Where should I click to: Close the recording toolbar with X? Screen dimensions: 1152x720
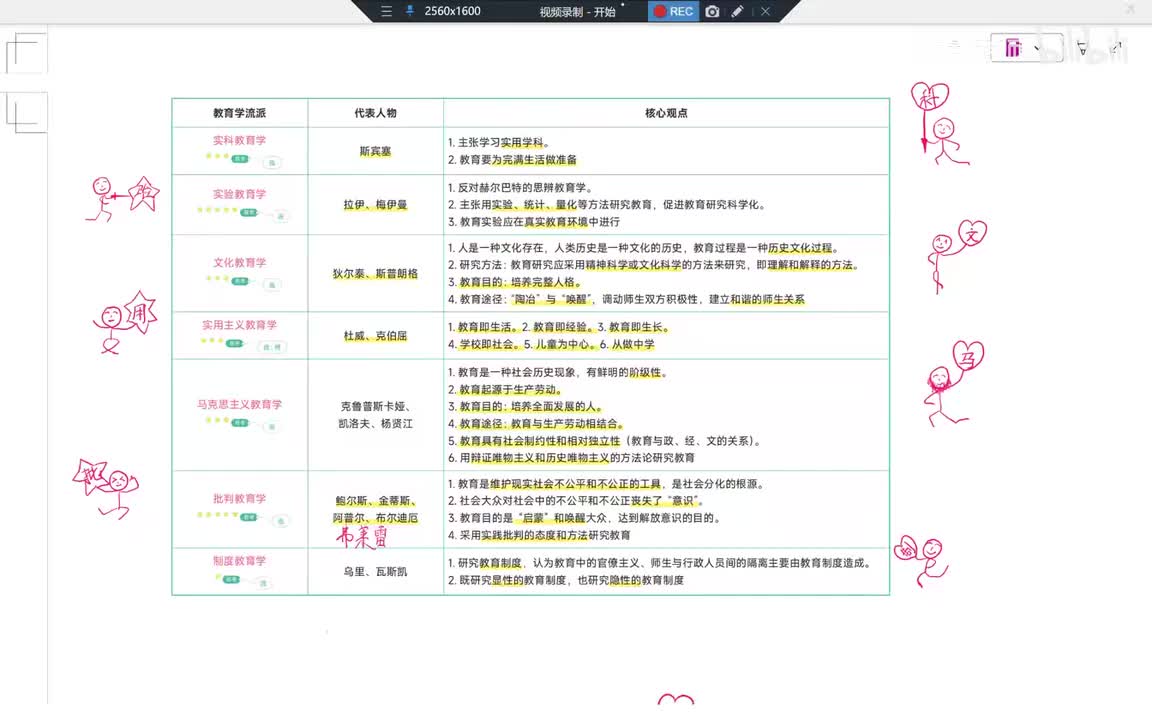tap(766, 11)
